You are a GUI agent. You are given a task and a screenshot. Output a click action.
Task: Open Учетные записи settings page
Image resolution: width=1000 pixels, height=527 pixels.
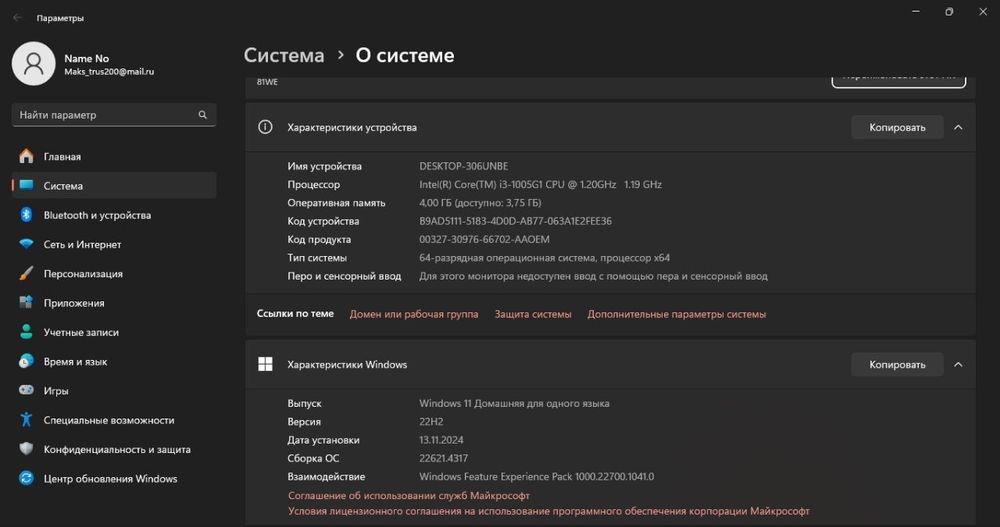coord(114,332)
